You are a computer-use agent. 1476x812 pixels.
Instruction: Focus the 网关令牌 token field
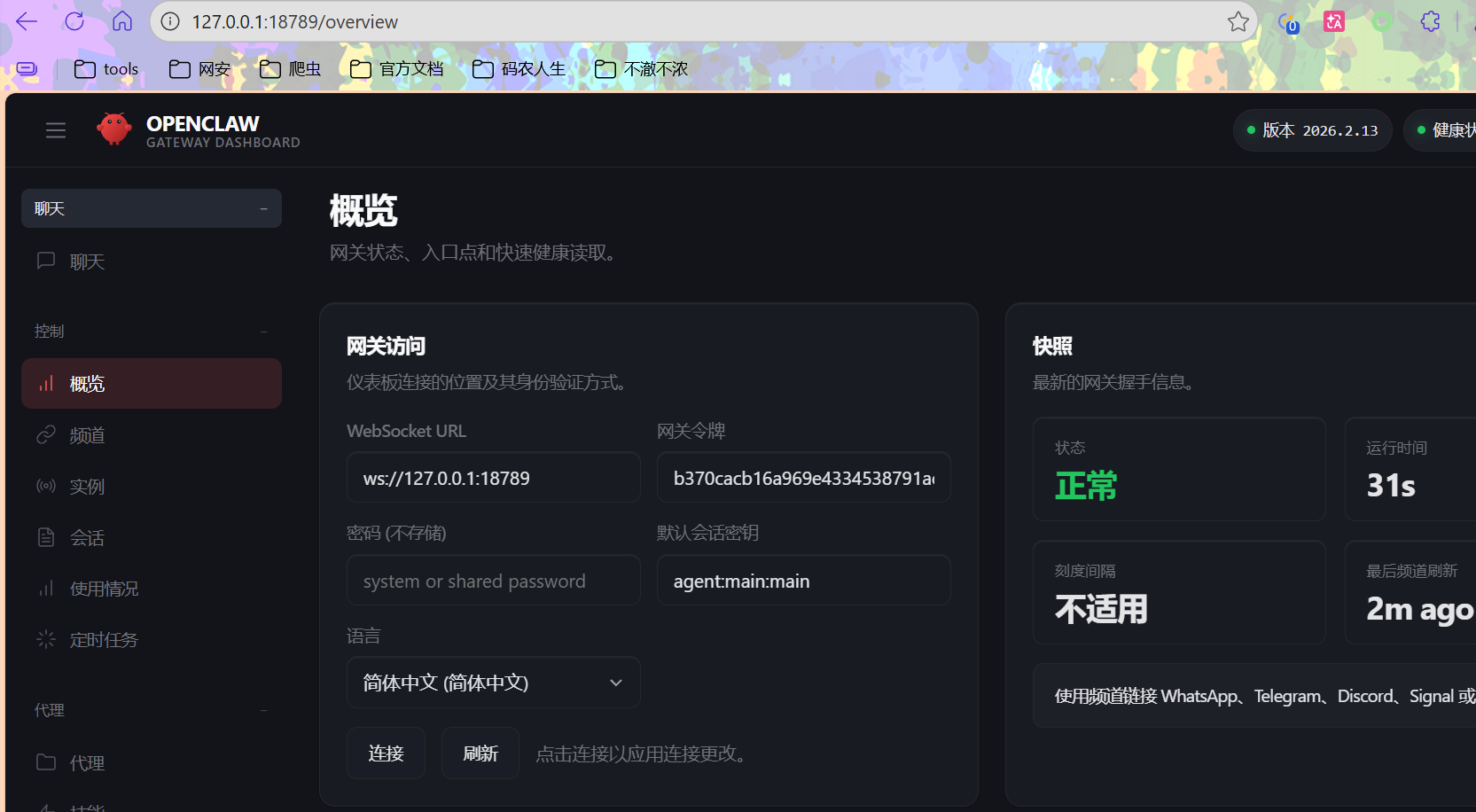[x=804, y=478]
